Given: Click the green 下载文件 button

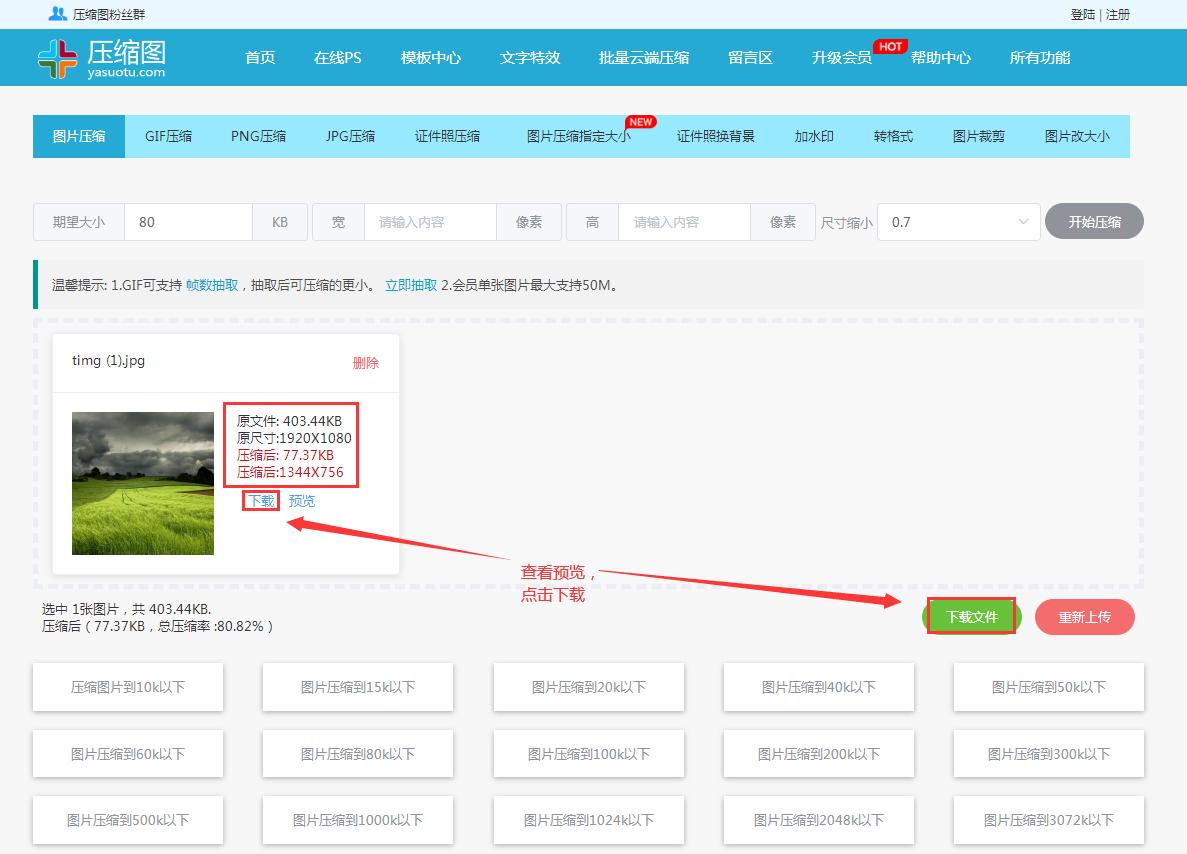Looking at the screenshot, I should pyautogui.click(x=969, y=616).
